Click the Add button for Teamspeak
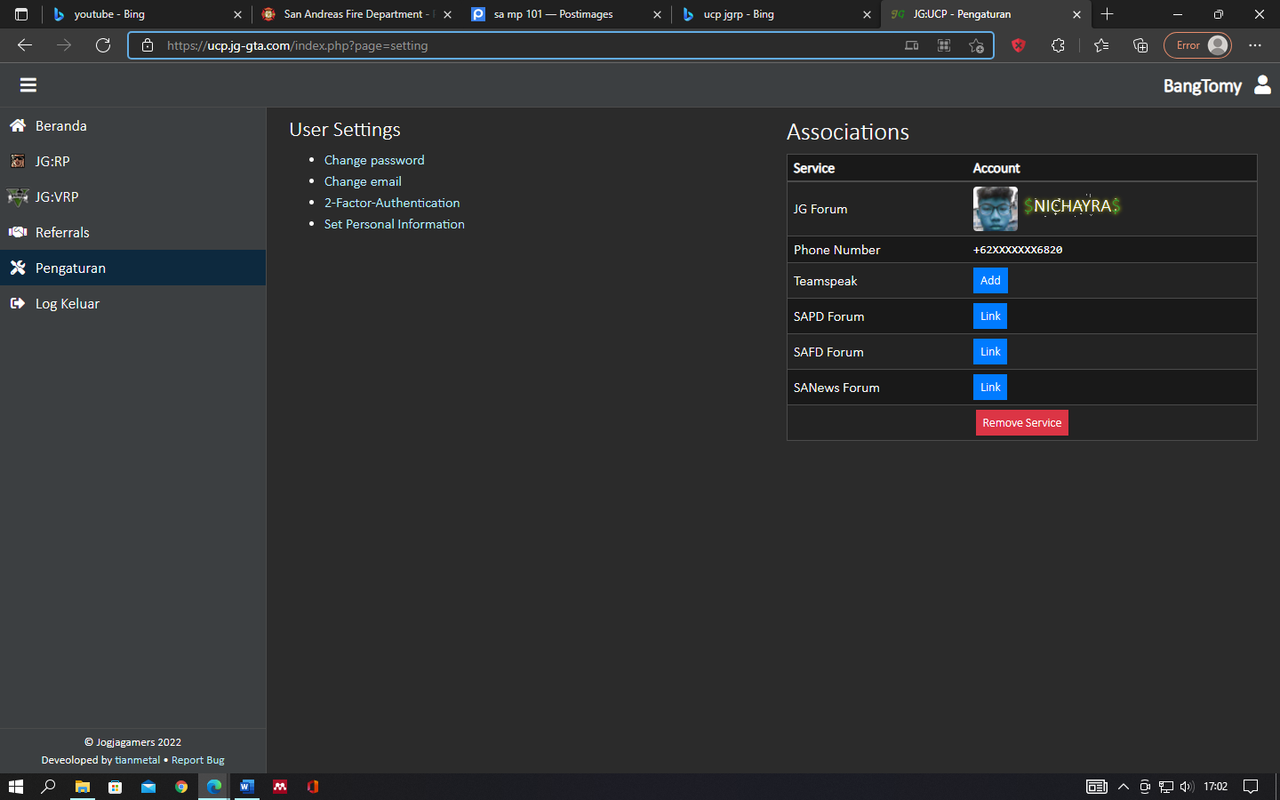Screen dimensions: 1280x800 coord(990,281)
